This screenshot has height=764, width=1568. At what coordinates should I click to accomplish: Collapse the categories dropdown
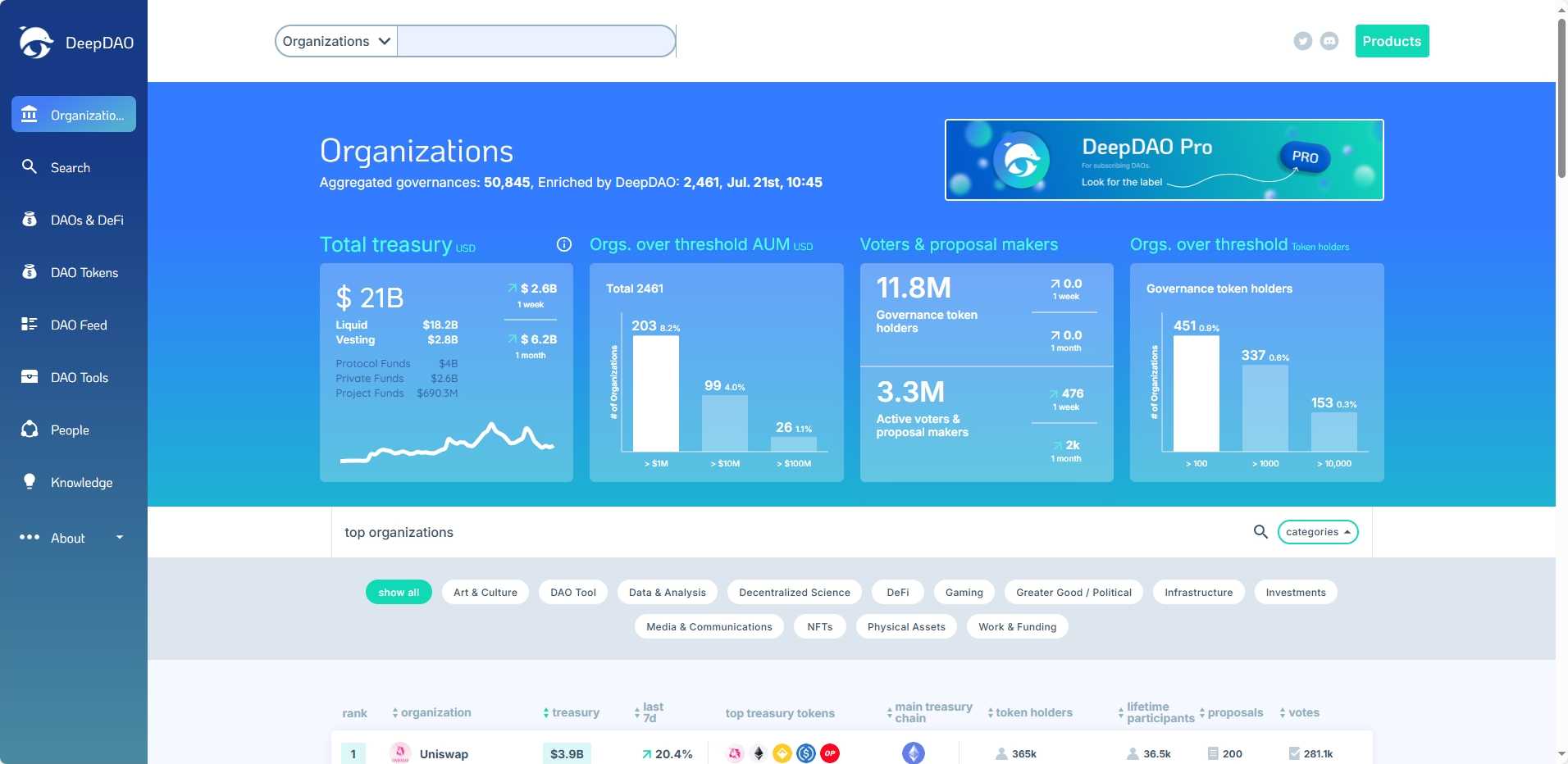click(1316, 532)
